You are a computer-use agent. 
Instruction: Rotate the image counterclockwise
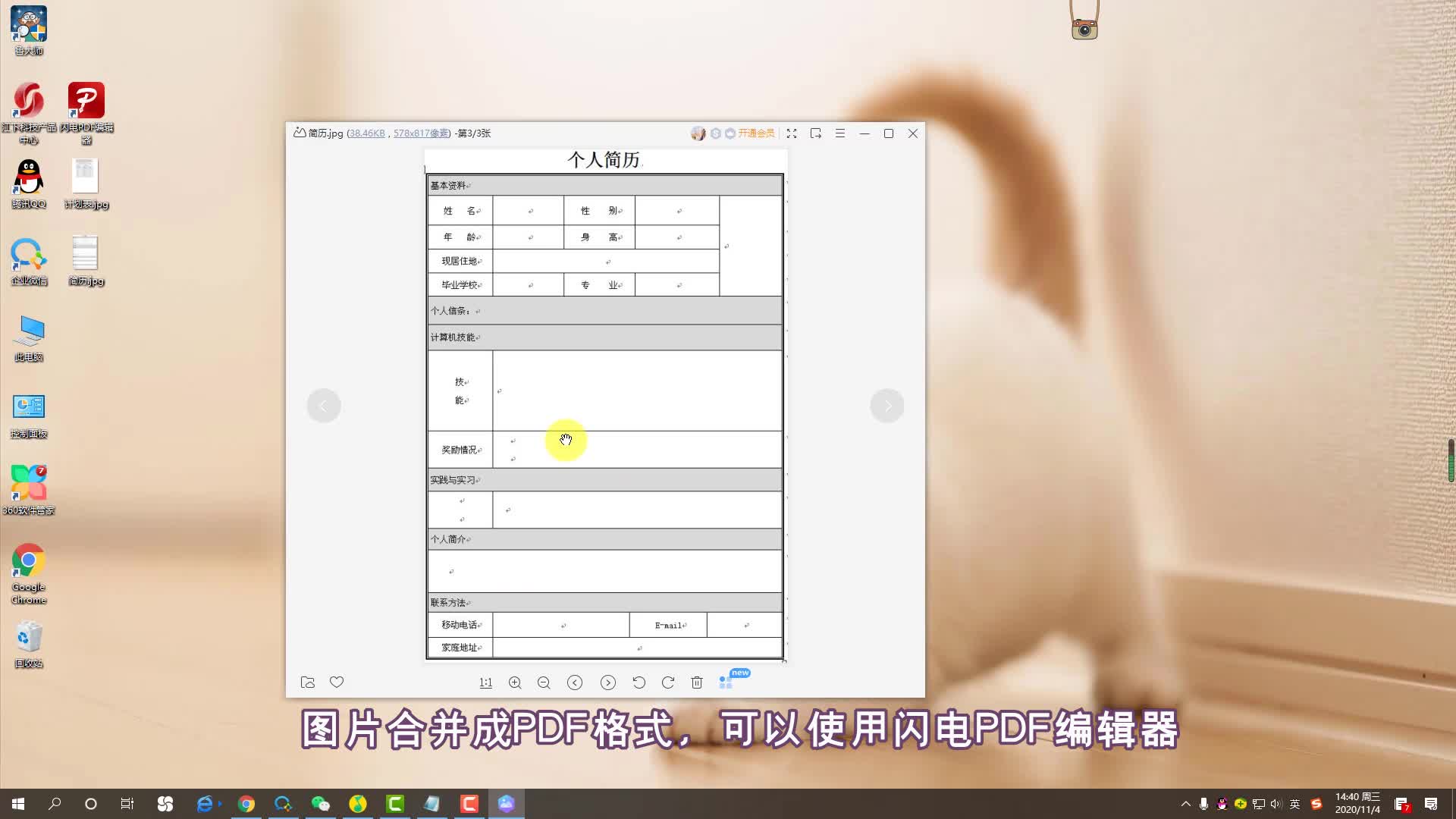[x=639, y=682]
